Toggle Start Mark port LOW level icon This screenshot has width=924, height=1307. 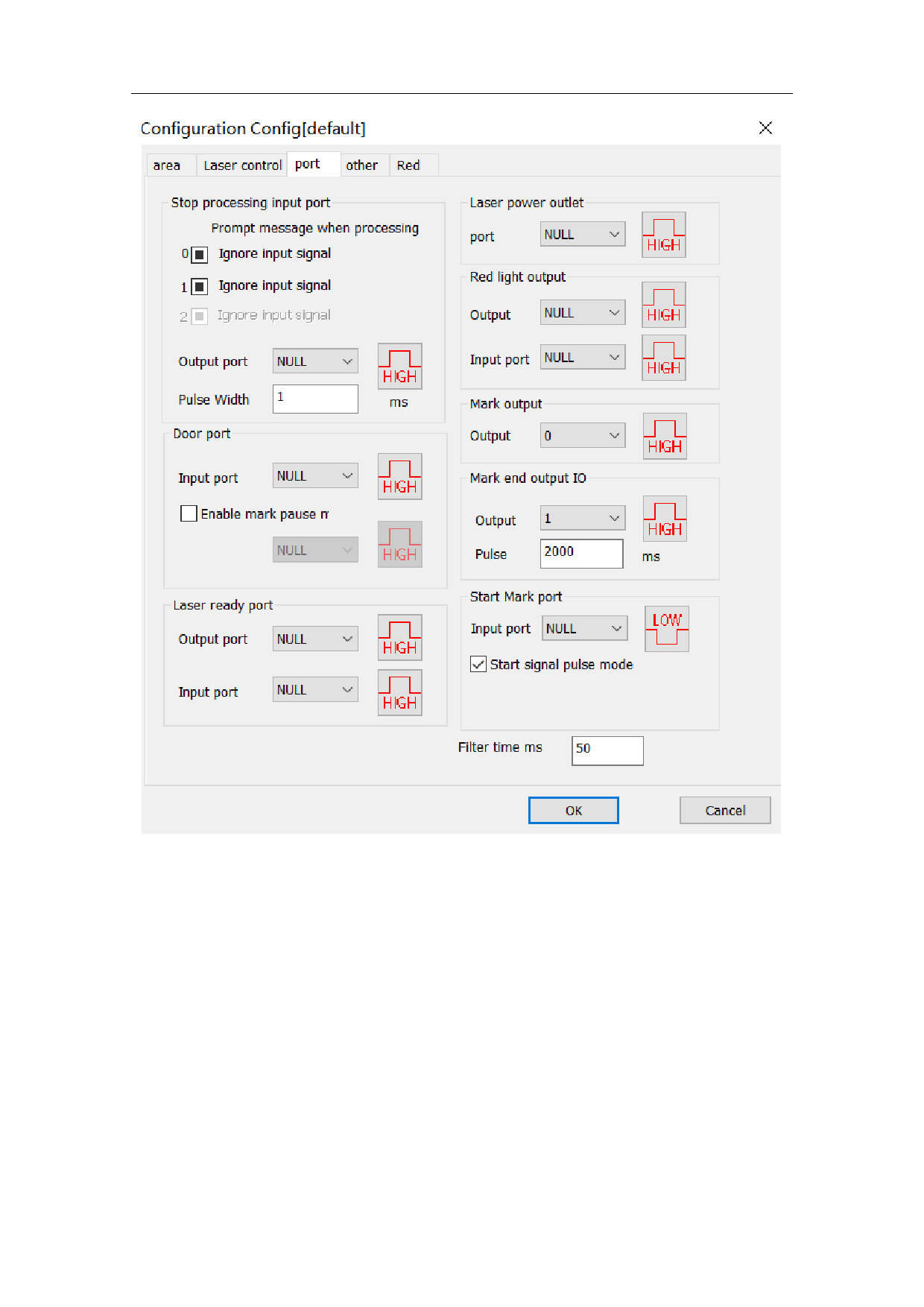click(x=666, y=629)
